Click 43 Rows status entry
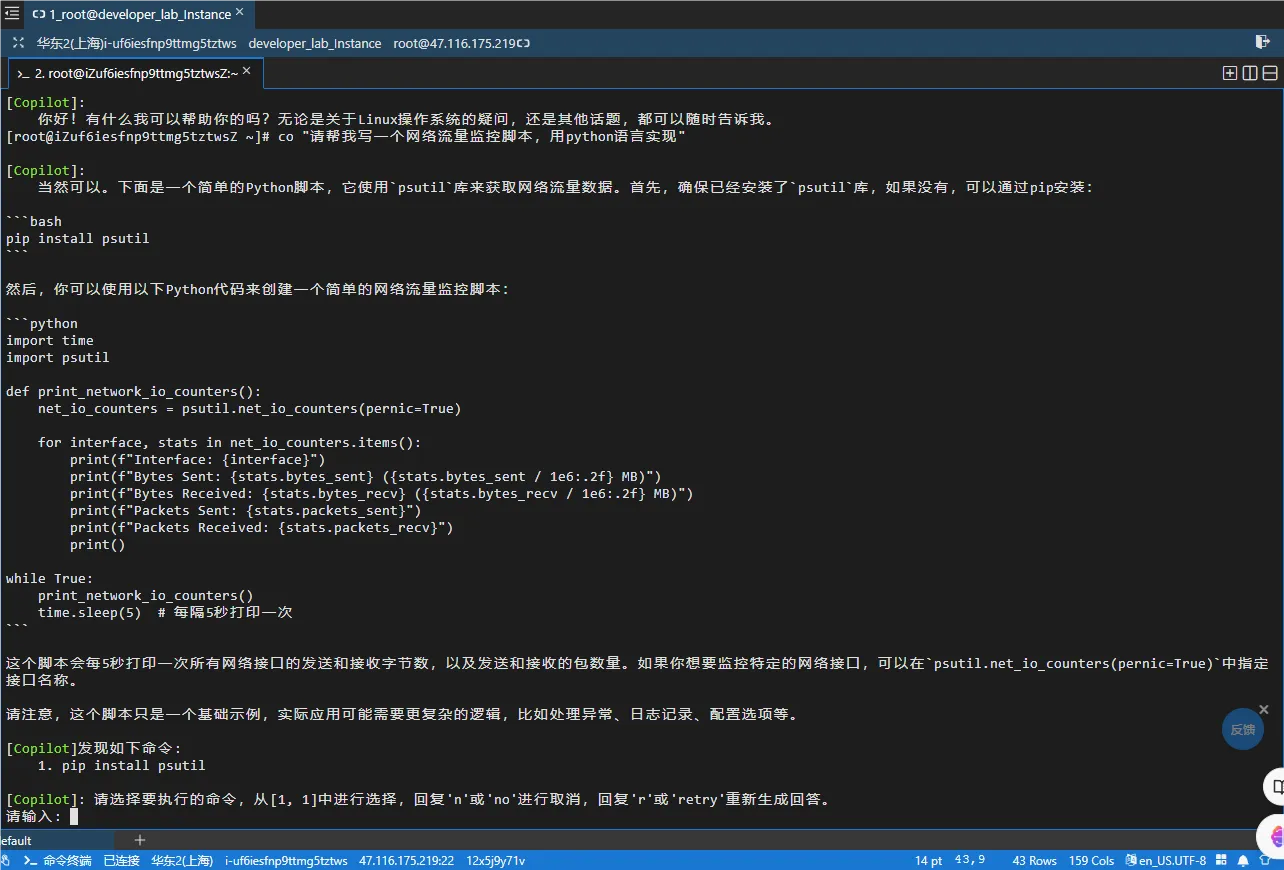The width and height of the screenshot is (1284, 870). click(1035, 860)
